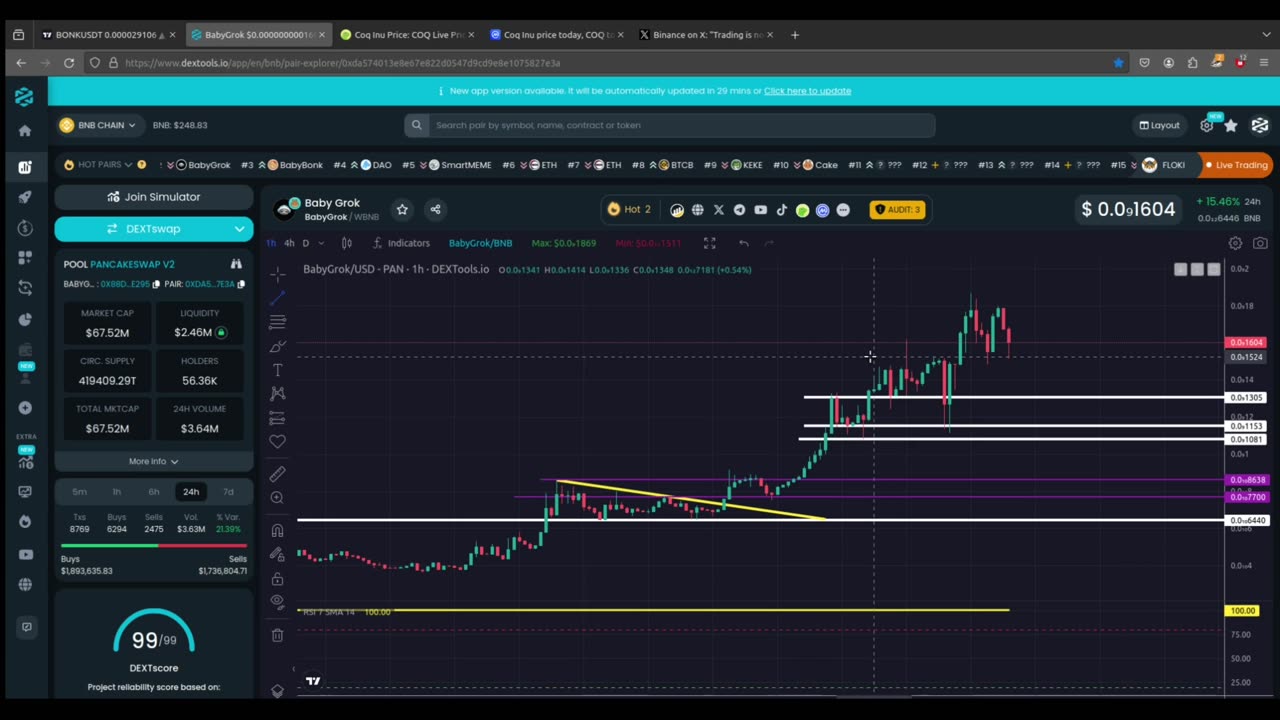1280x720 pixels.
Task: Open the flame sidebar icon
Action: (x=25, y=522)
